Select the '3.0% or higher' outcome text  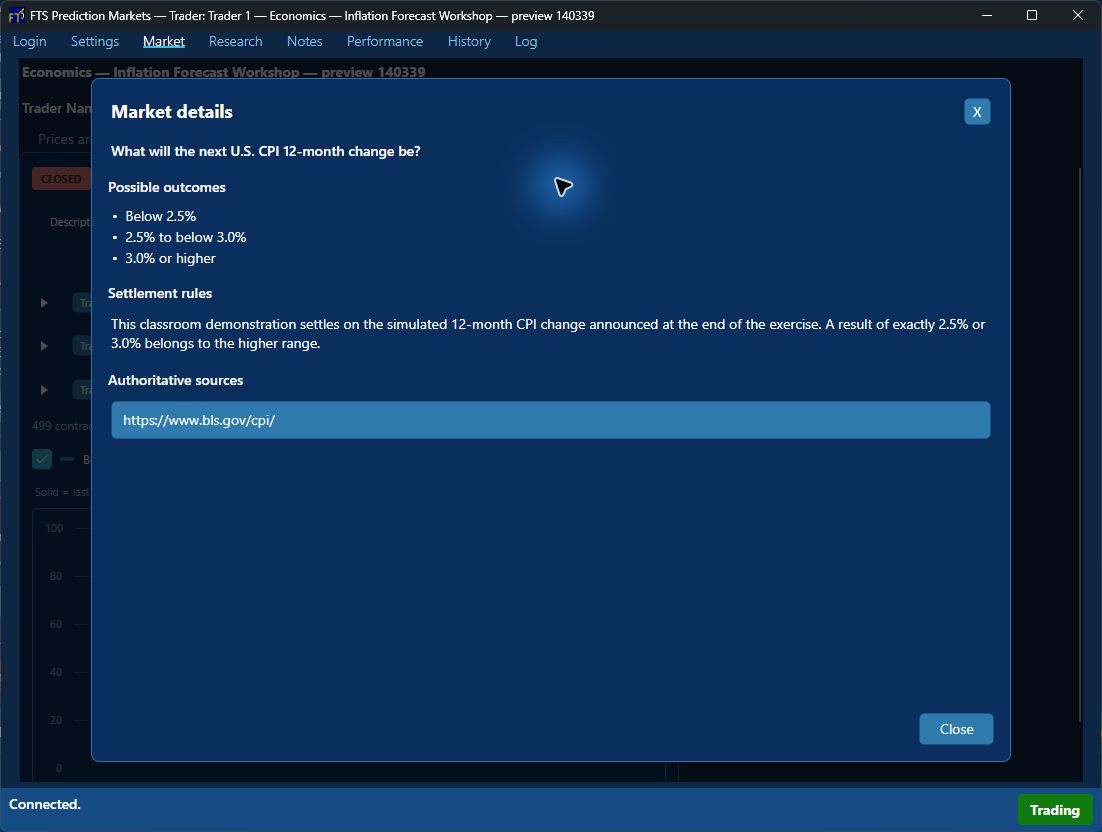tap(170, 259)
